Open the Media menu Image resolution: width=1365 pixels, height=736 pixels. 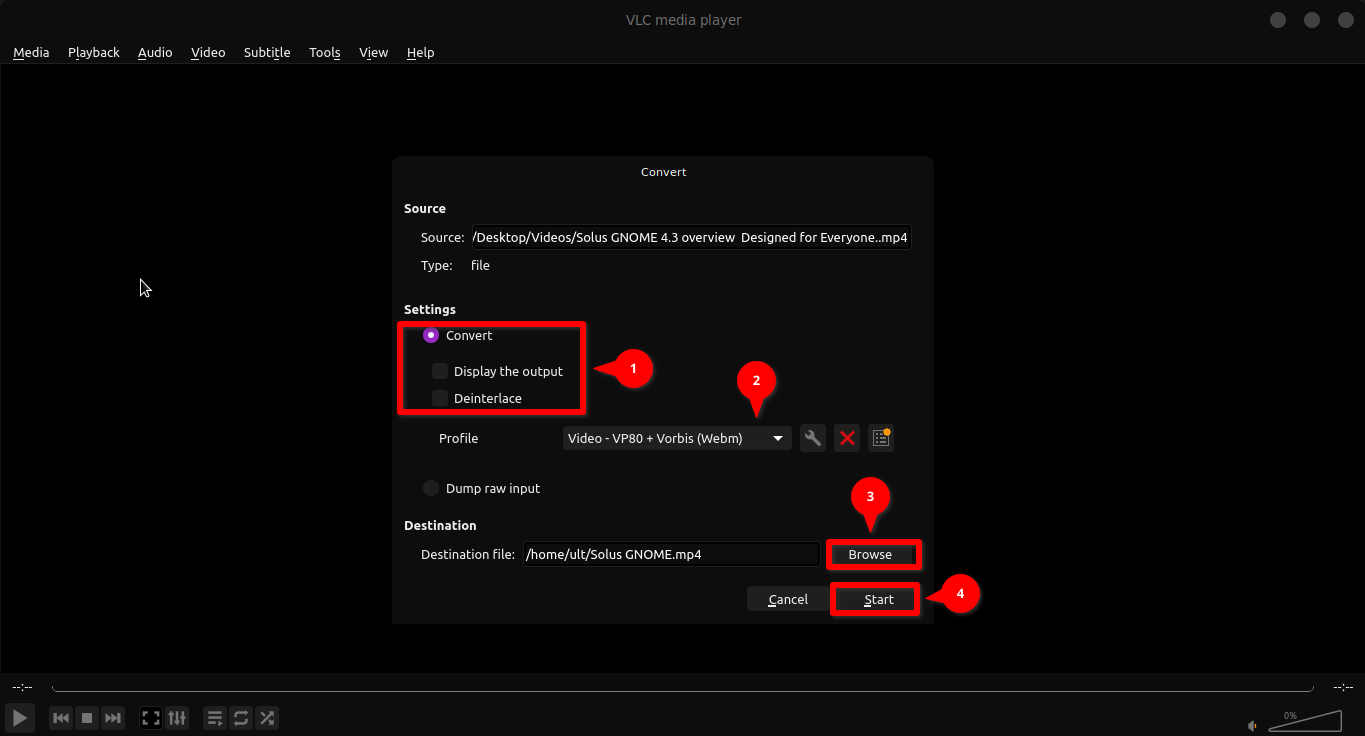pos(31,52)
